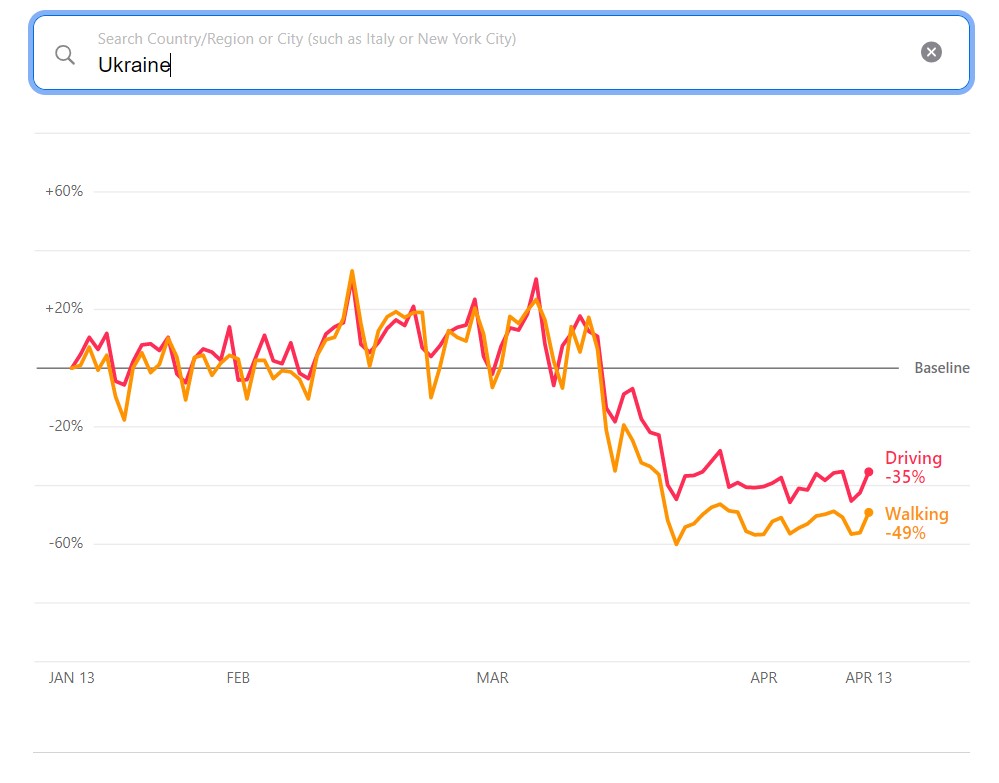Click into the Ukraine search field
The height and width of the screenshot is (783, 999).
500,66
